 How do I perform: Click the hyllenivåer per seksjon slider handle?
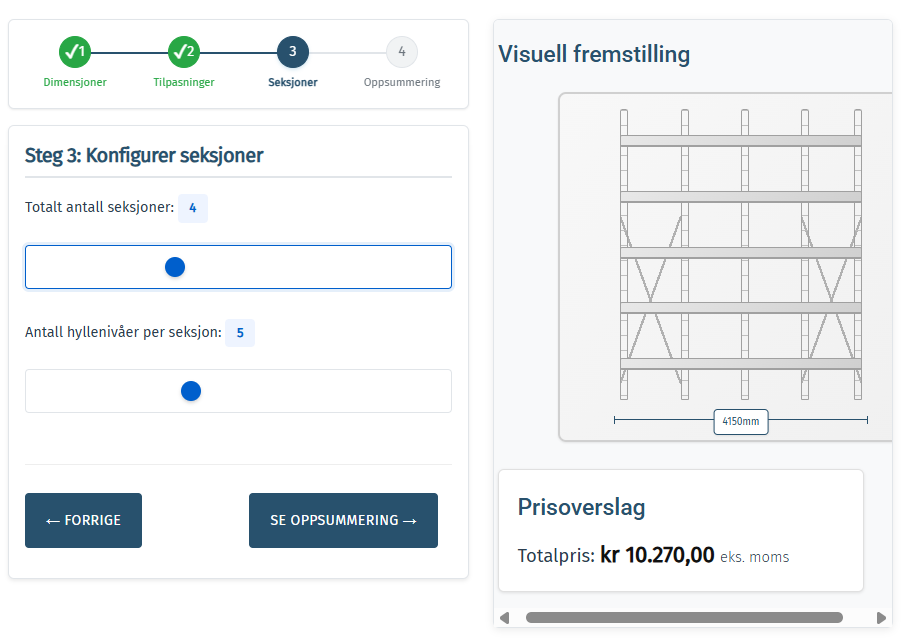click(x=190, y=391)
